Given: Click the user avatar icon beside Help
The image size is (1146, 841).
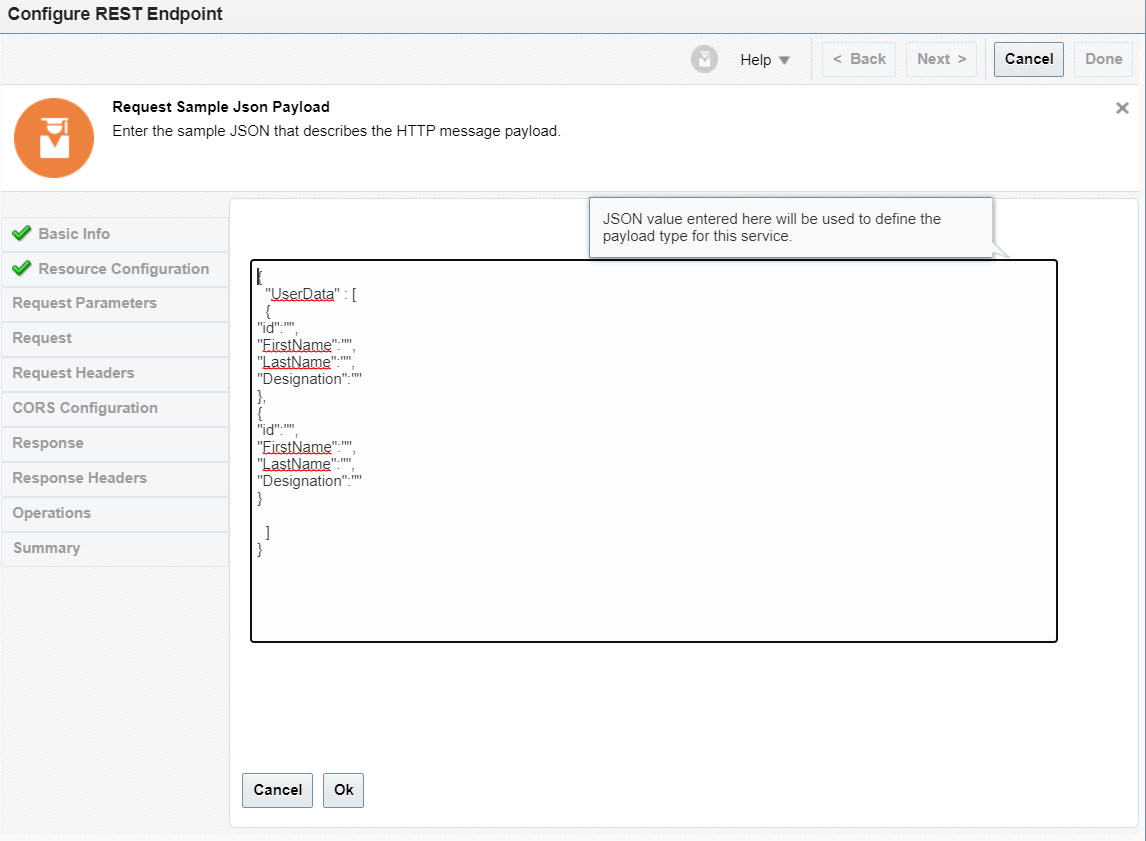Looking at the screenshot, I should pyautogui.click(x=704, y=59).
